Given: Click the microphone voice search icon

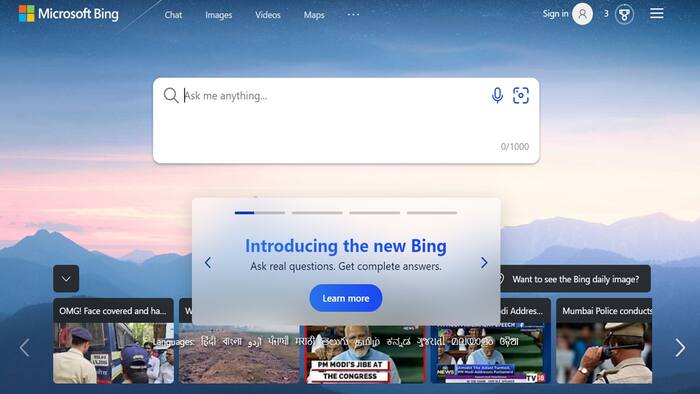Looking at the screenshot, I should [x=497, y=95].
